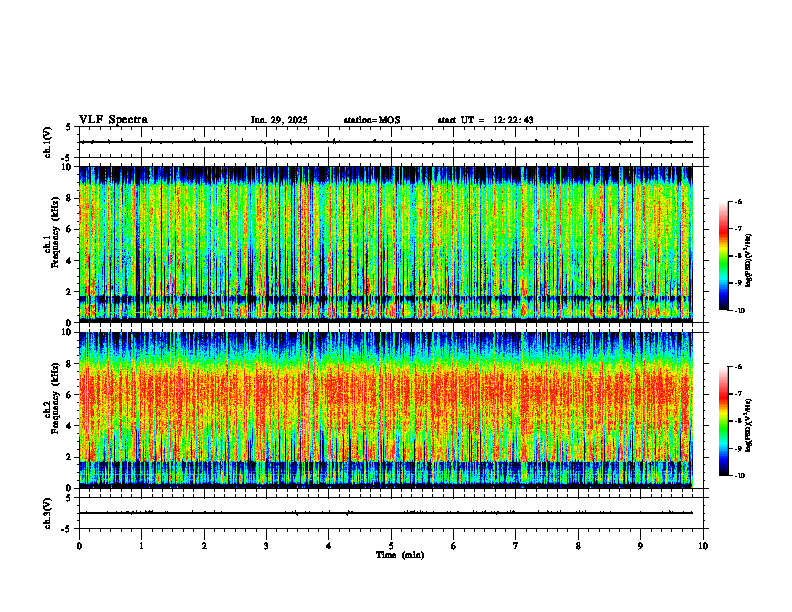
Task: Click time axis tick label "3"
Action: point(266,546)
